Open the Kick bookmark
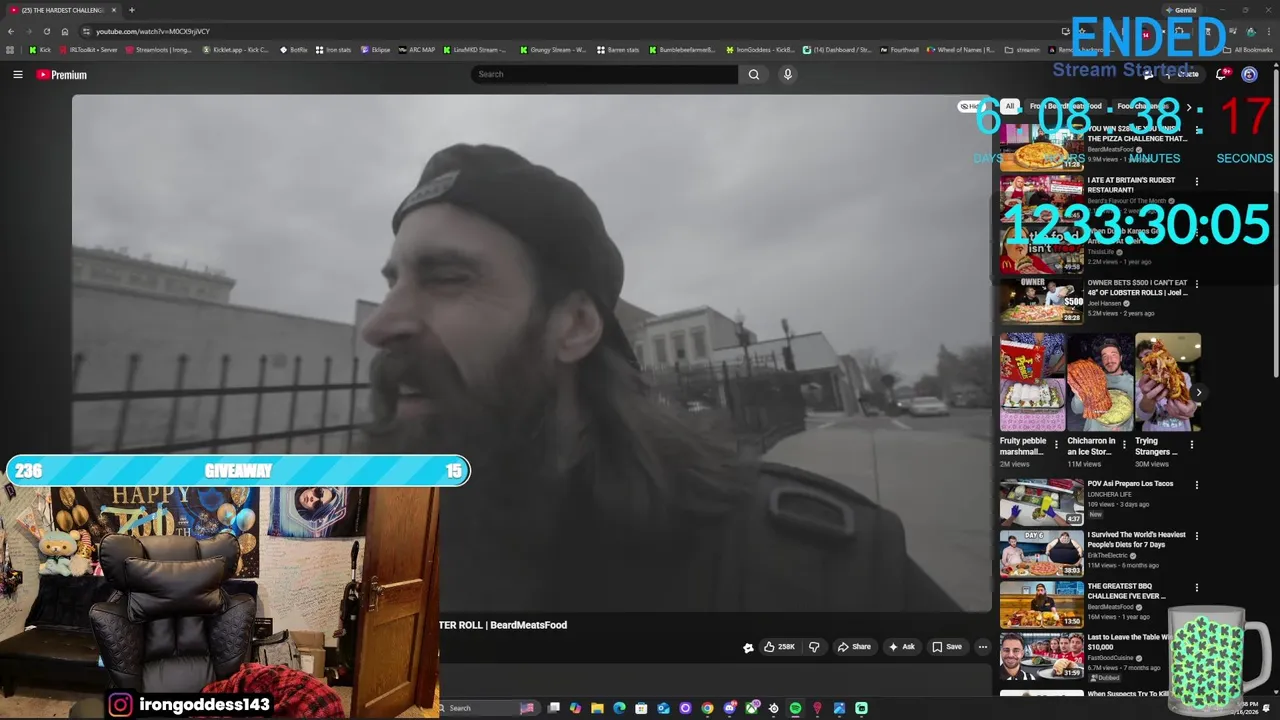The image size is (1280, 720). [40, 50]
